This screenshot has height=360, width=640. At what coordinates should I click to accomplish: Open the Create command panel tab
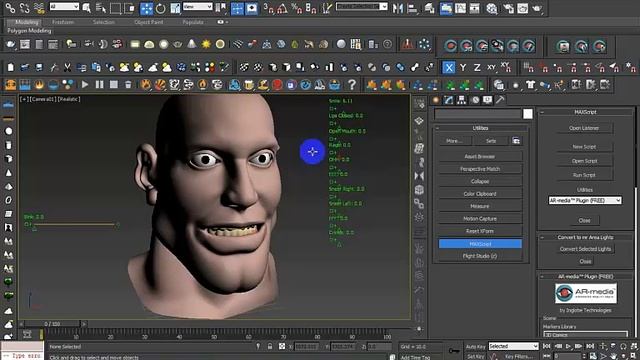(x=436, y=100)
